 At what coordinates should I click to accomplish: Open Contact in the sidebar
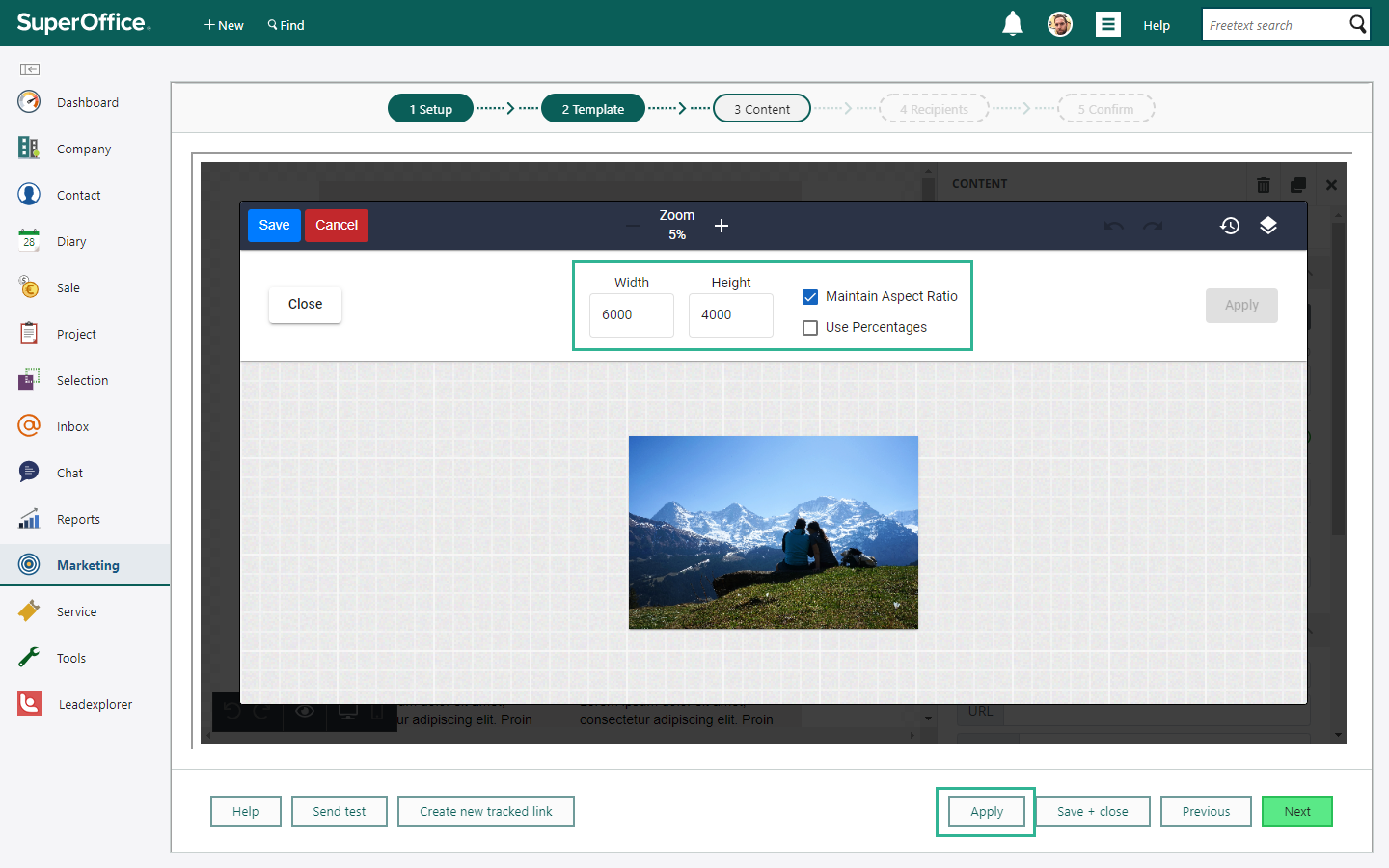(x=78, y=195)
